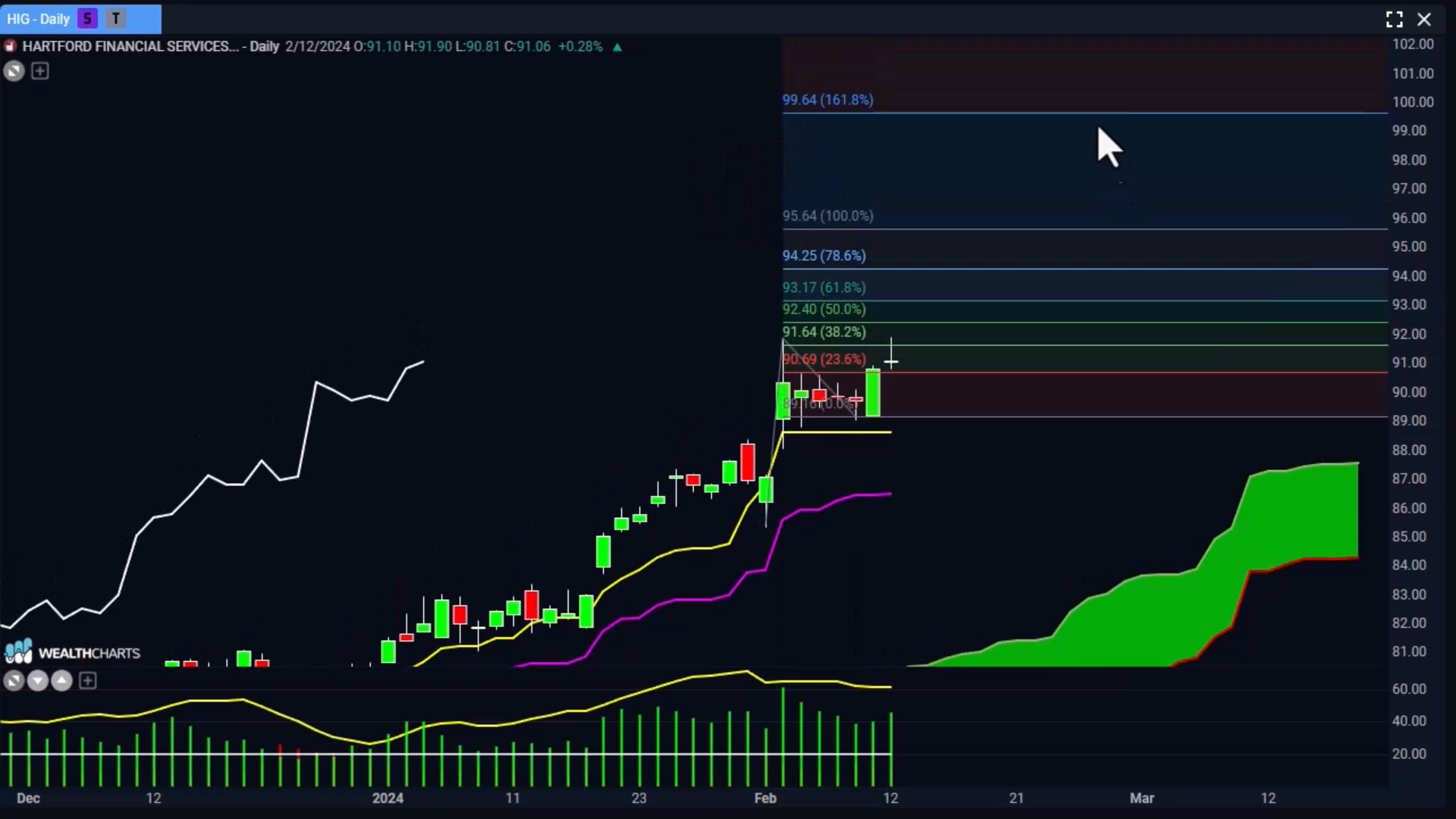Move the lower indicator panel up

pos(62,681)
